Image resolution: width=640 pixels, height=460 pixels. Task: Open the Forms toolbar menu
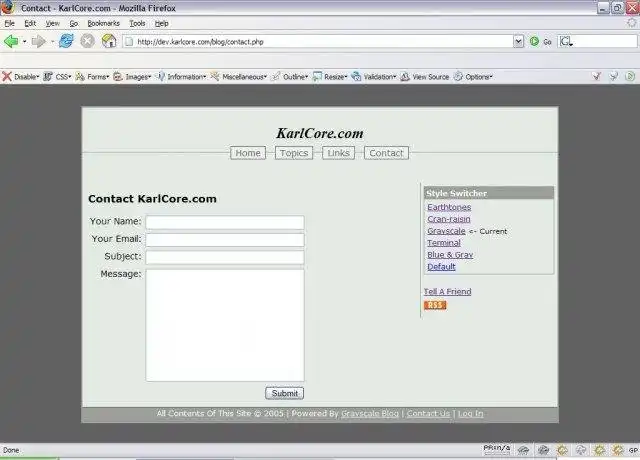point(92,76)
